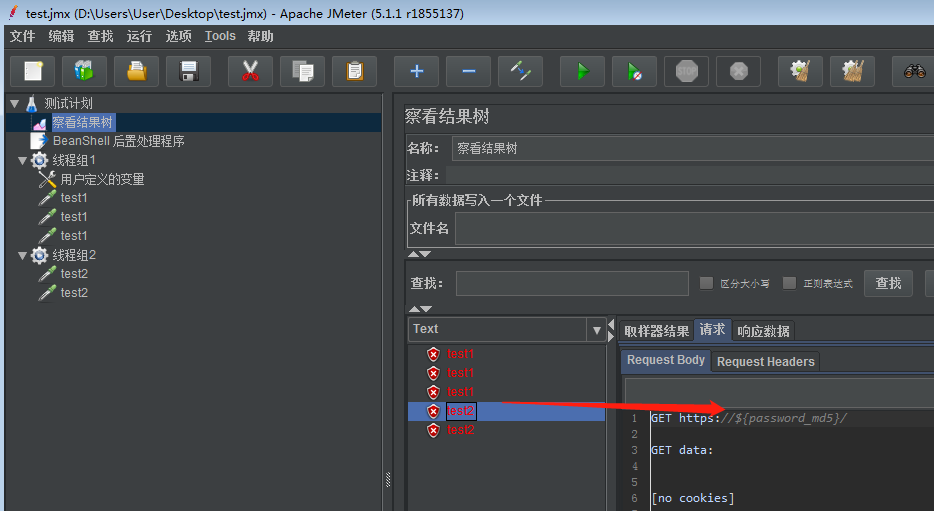Click the 注释 comment field
This screenshot has height=511, width=934.
tap(690, 175)
